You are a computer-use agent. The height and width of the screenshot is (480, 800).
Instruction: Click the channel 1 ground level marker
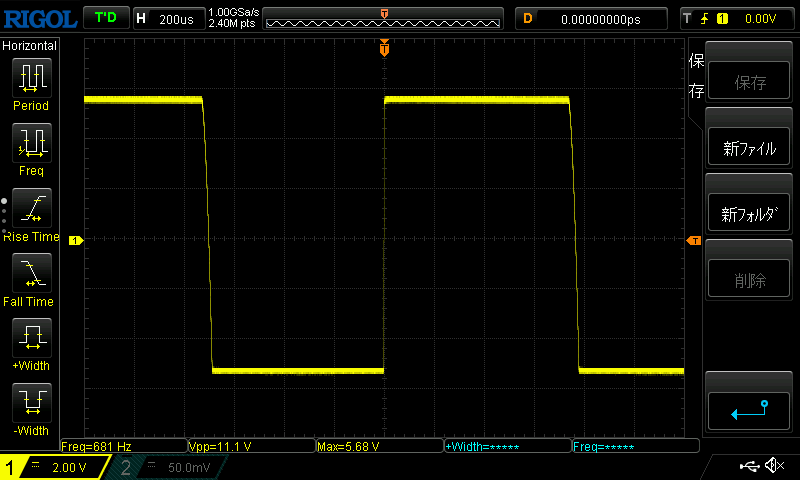pyautogui.click(x=76, y=240)
